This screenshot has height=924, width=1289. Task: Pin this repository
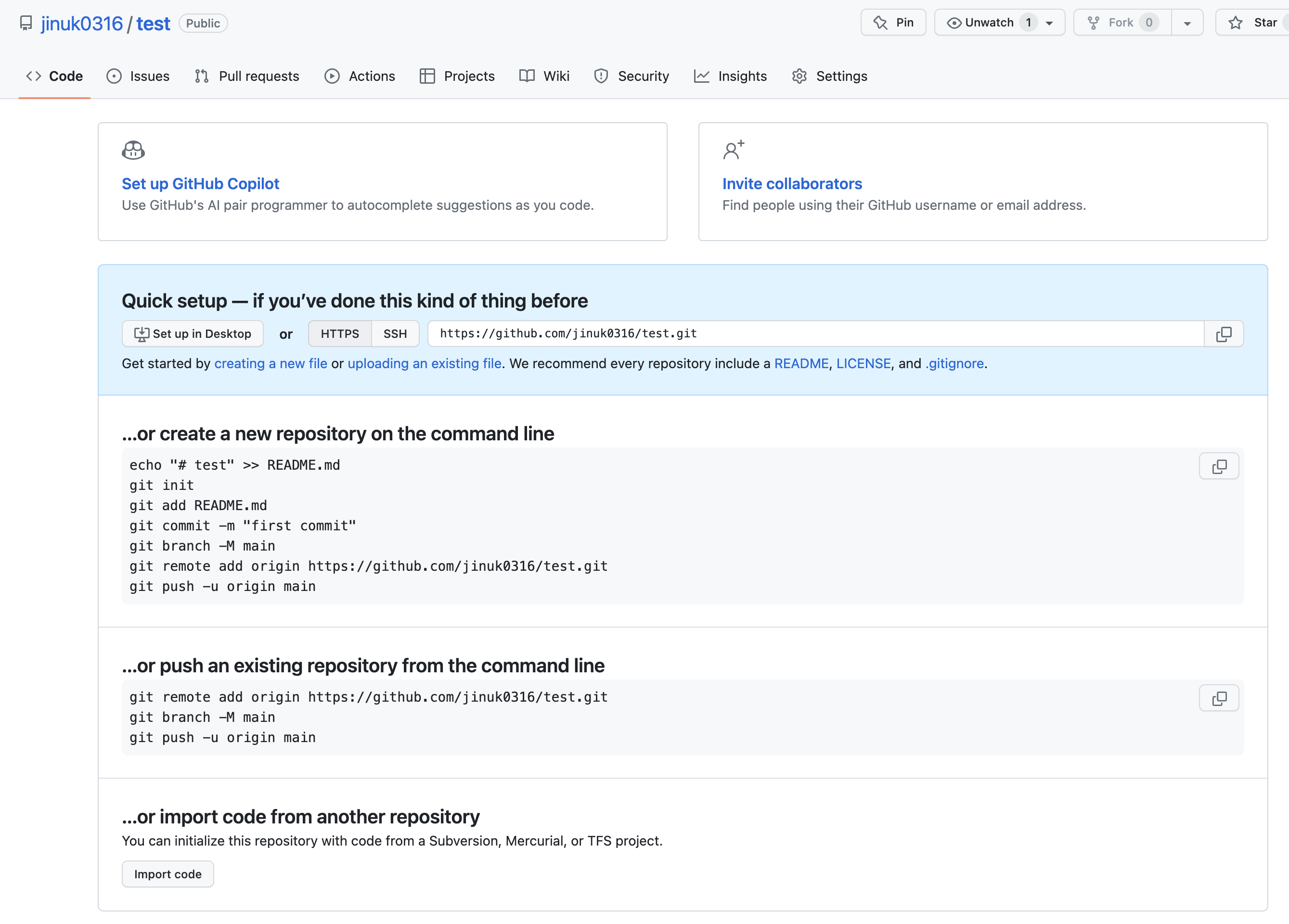coord(893,23)
